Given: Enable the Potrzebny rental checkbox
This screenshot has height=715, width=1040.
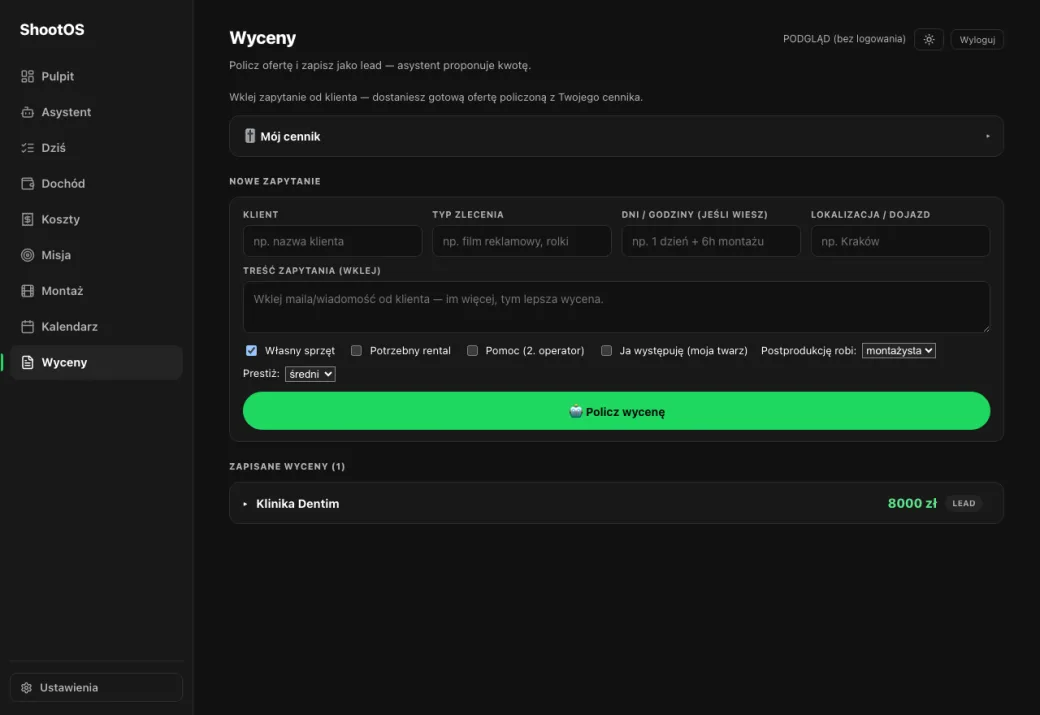Looking at the screenshot, I should tap(356, 351).
